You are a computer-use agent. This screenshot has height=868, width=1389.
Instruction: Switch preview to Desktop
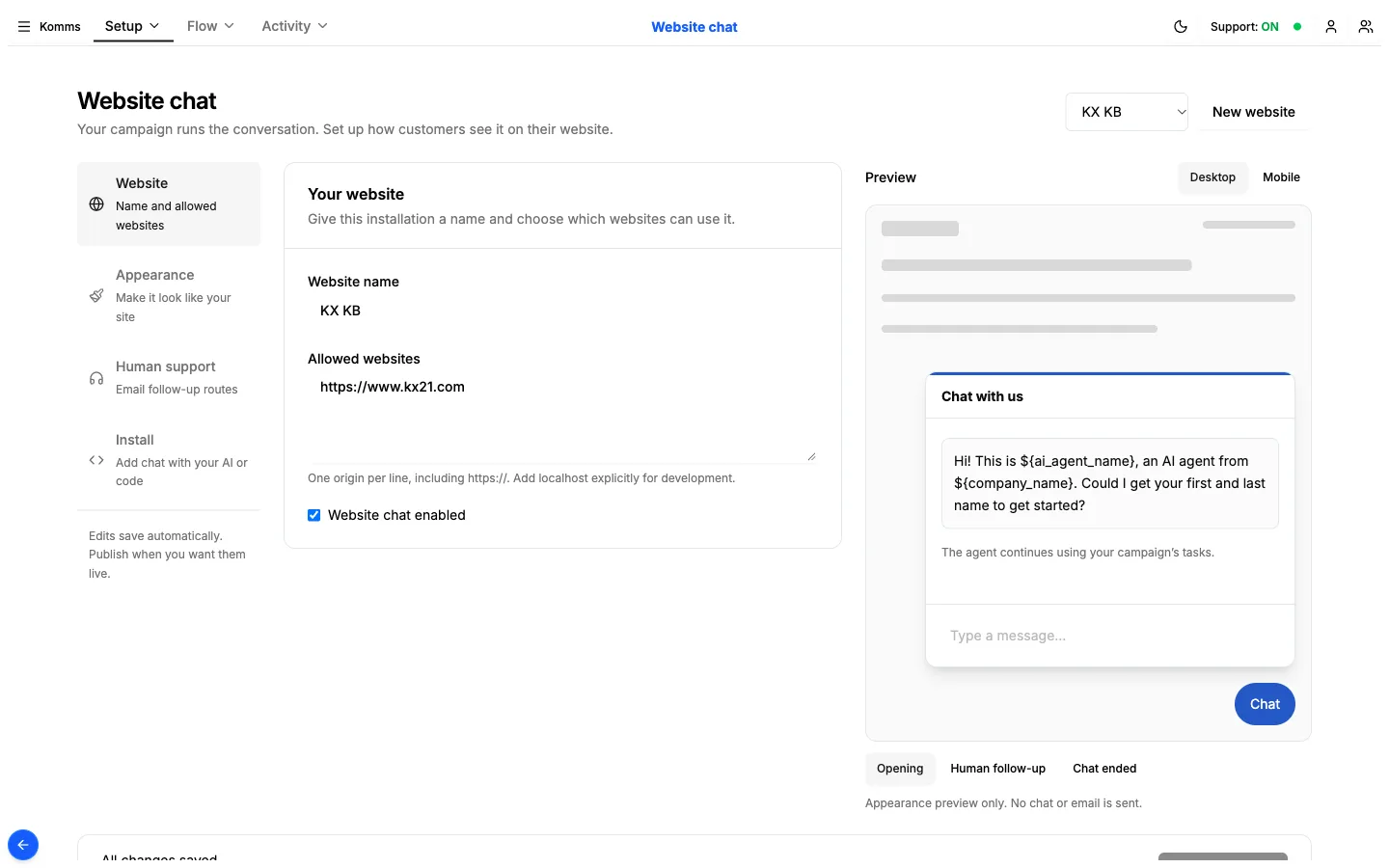[x=1212, y=177]
